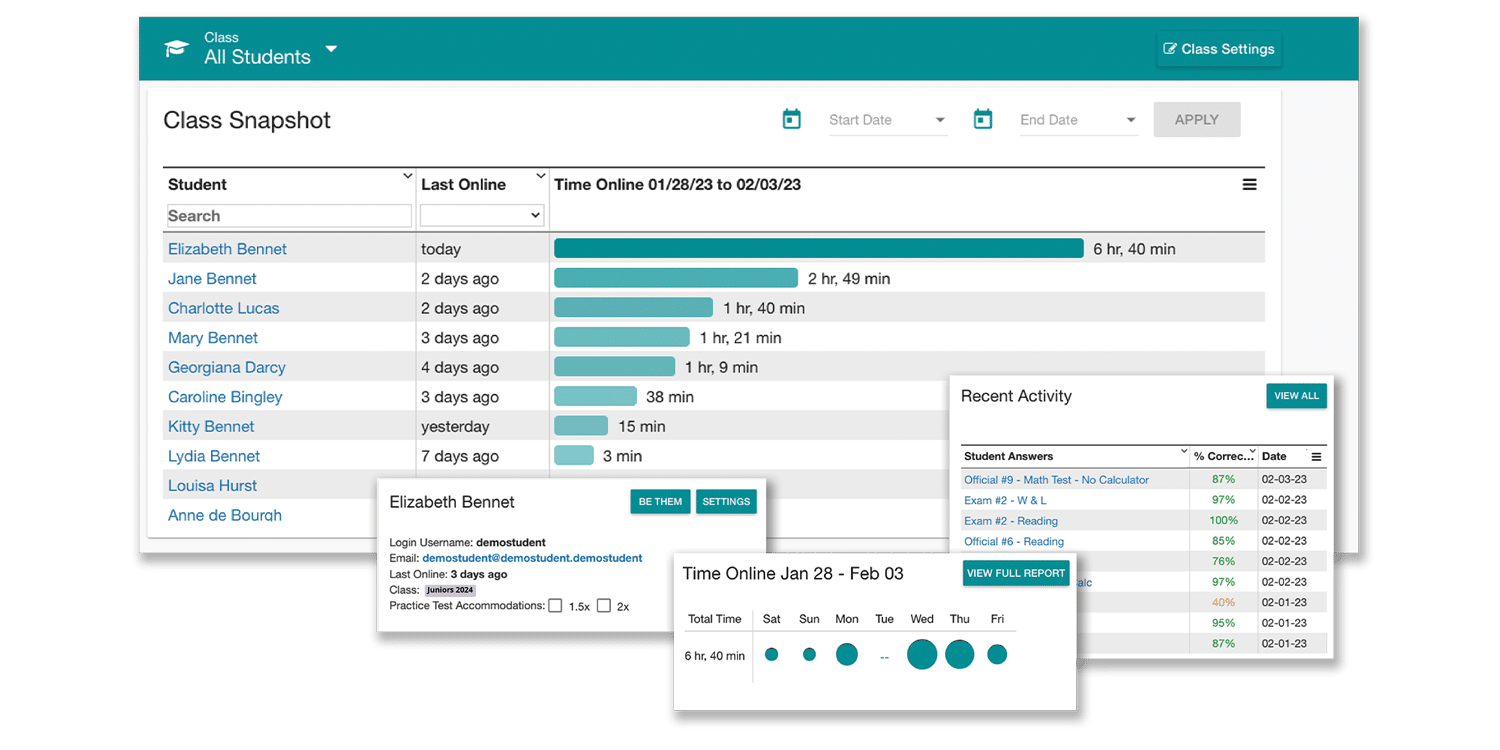Expand the Start Date dropdown arrow
The height and width of the screenshot is (750, 1500).
(x=941, y=119)
